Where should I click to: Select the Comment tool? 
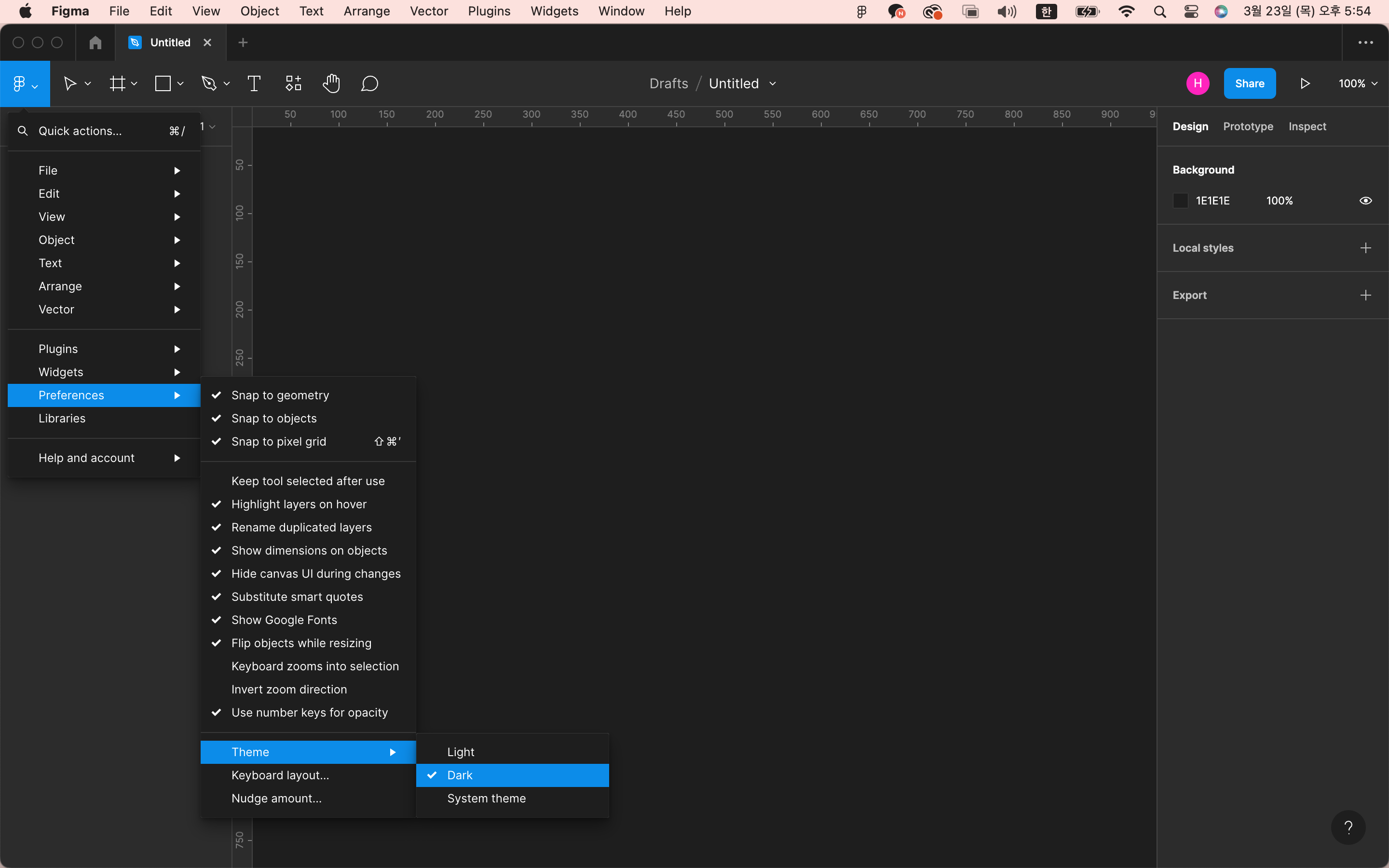coord(369,84)
